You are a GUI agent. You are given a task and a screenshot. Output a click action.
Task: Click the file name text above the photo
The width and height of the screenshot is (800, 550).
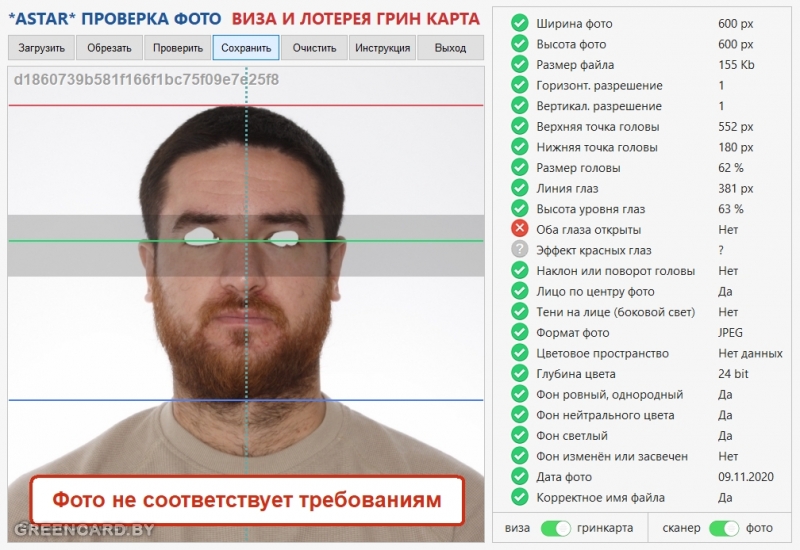146,80
